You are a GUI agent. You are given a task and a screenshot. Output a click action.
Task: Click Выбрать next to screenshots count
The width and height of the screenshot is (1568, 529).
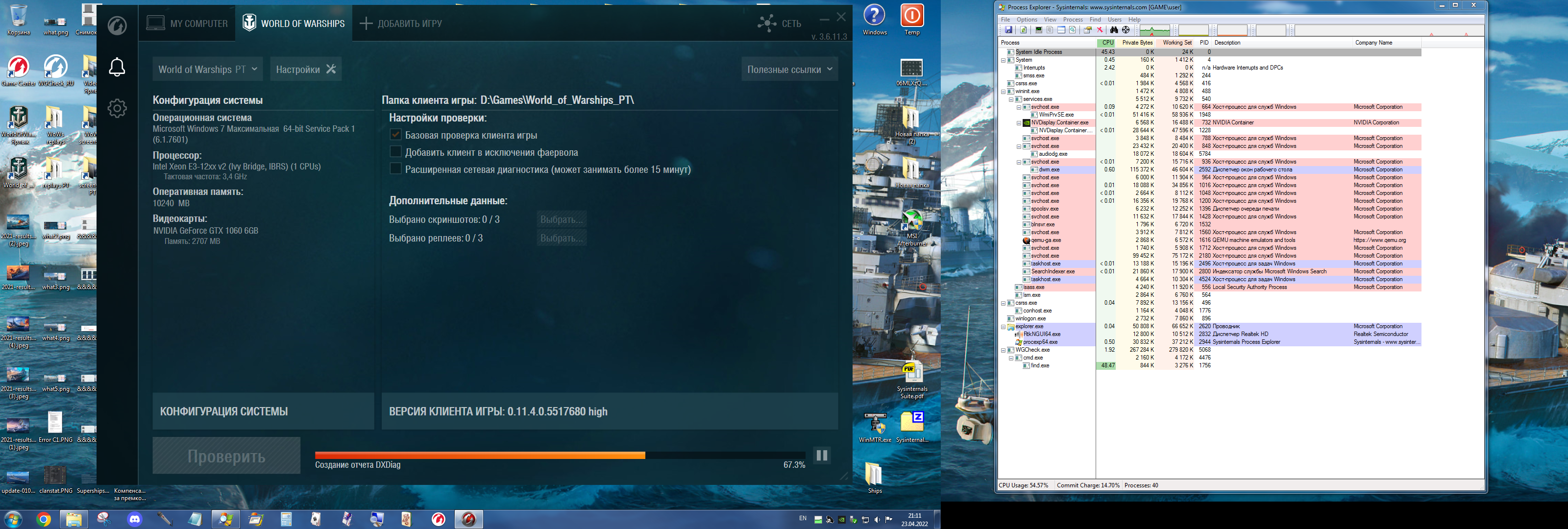point(561,219)
